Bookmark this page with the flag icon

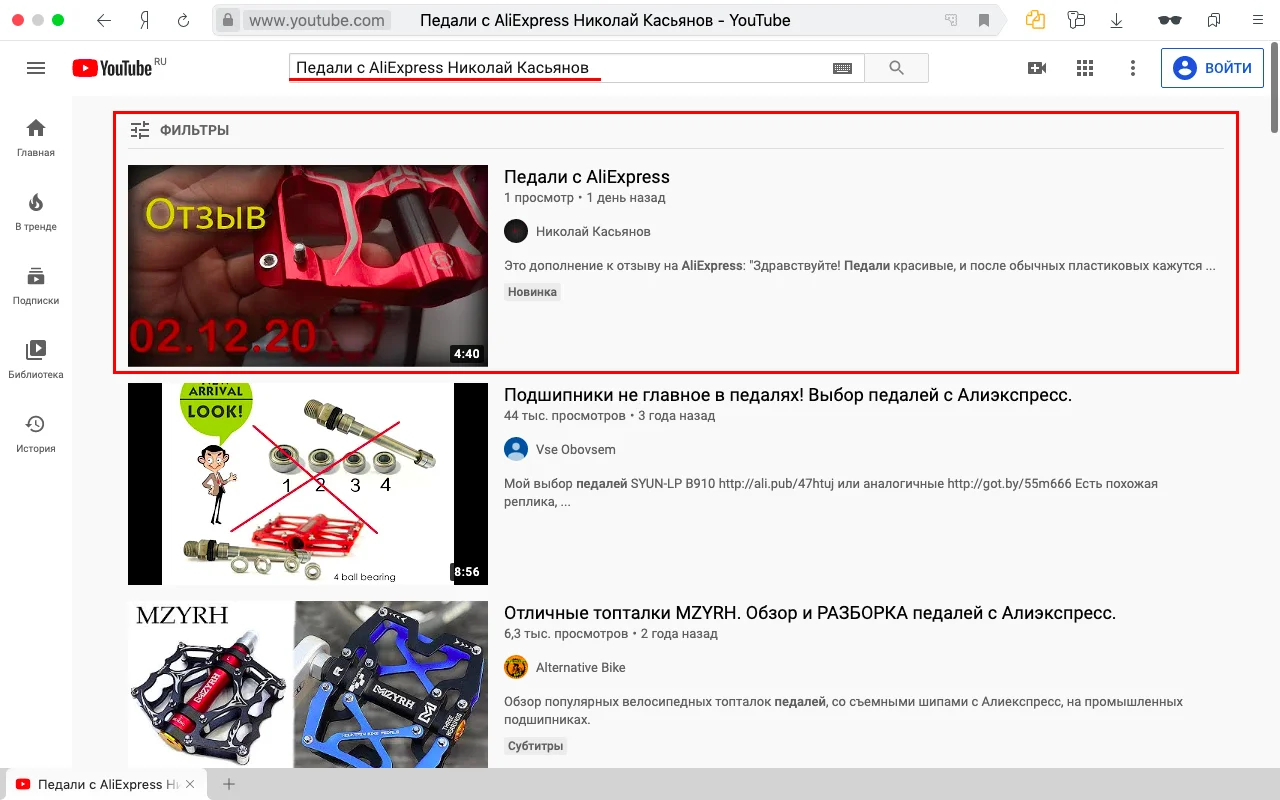click(984, 20)
